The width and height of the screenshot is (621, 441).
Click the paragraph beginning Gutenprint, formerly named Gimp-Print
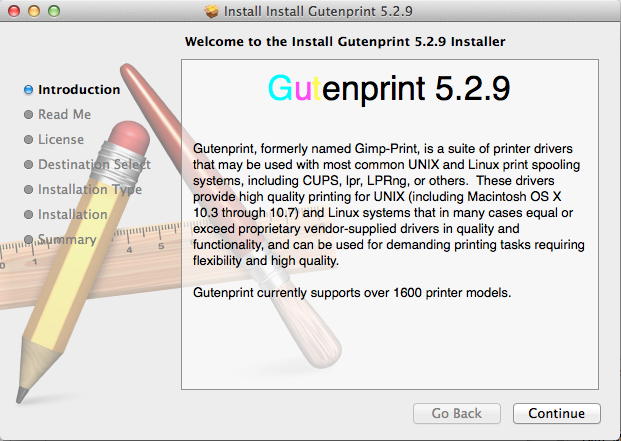pos(389,205)
